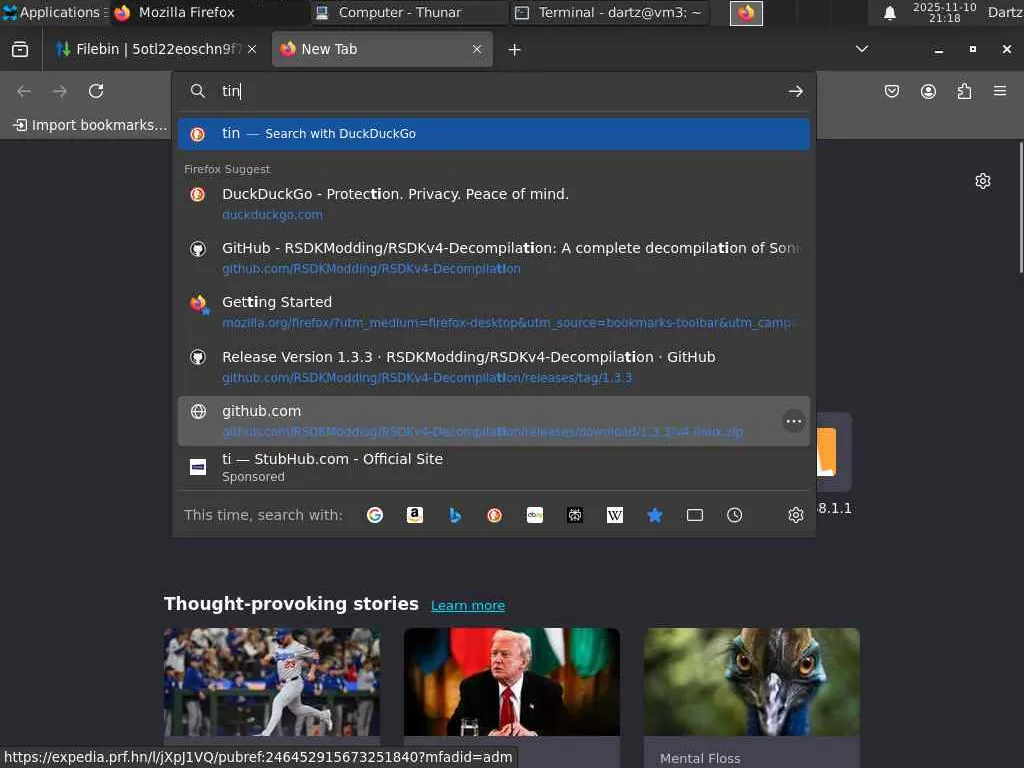Screen dimensions: 1024x768
Task: Open search settings gear in suggestions panel
Action: (795, 515)
